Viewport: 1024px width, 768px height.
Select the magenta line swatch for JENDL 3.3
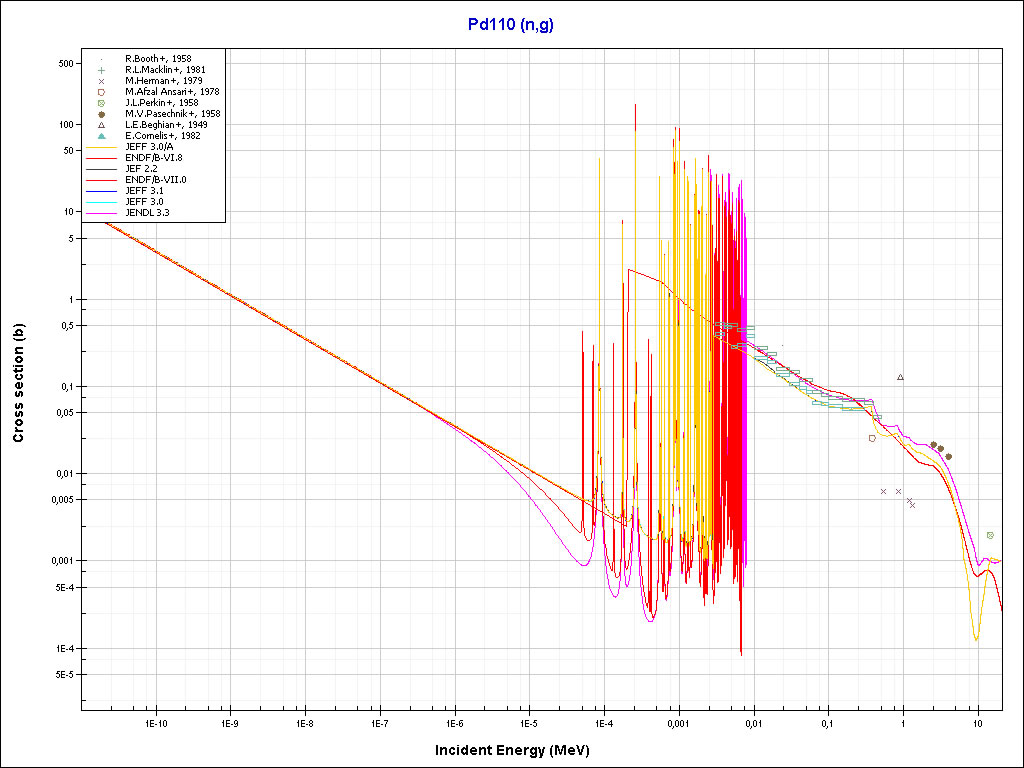102,212
